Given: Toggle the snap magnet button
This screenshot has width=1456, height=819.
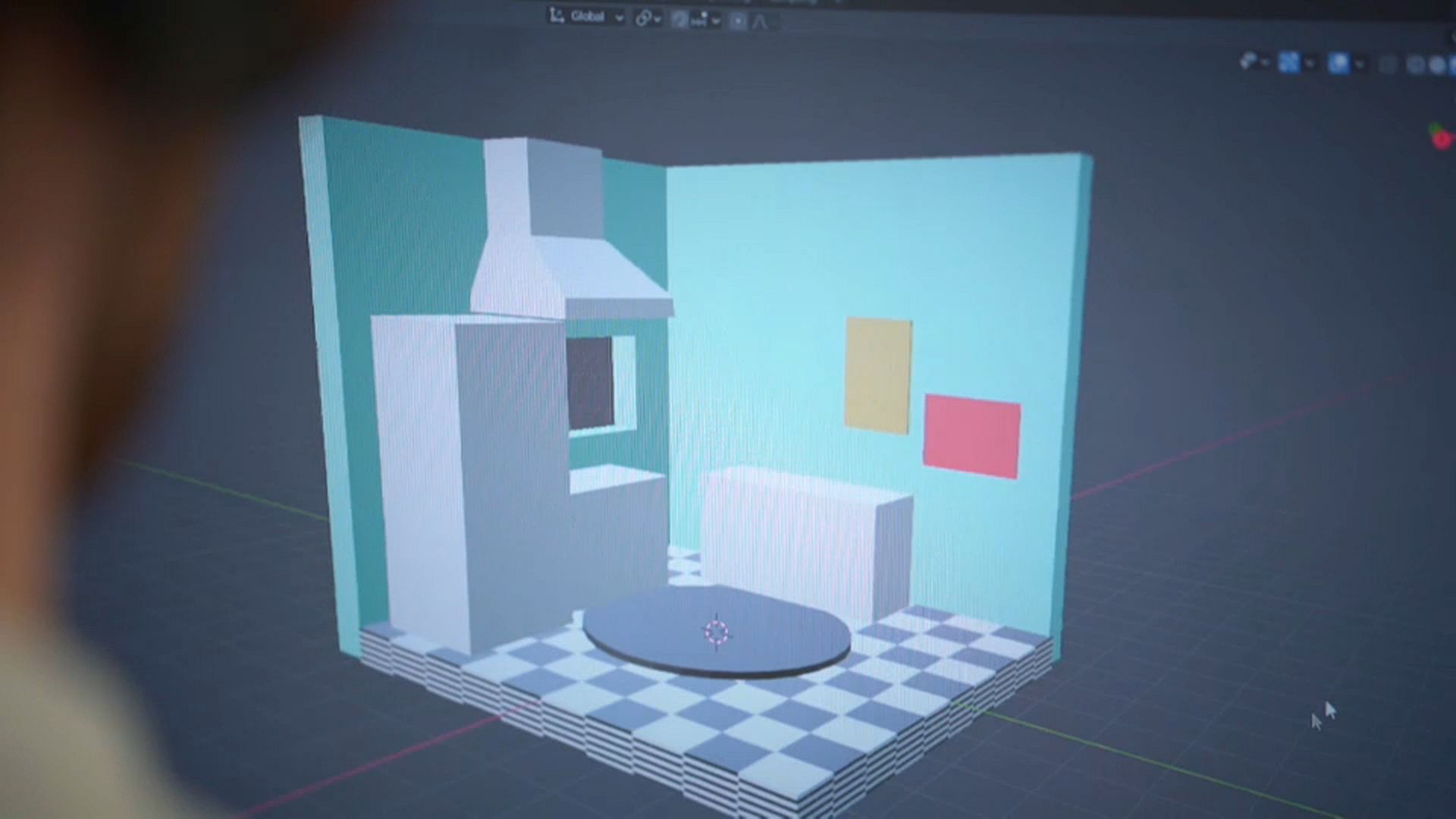Looking at the screenshot, I should click(x=680, y=20).
